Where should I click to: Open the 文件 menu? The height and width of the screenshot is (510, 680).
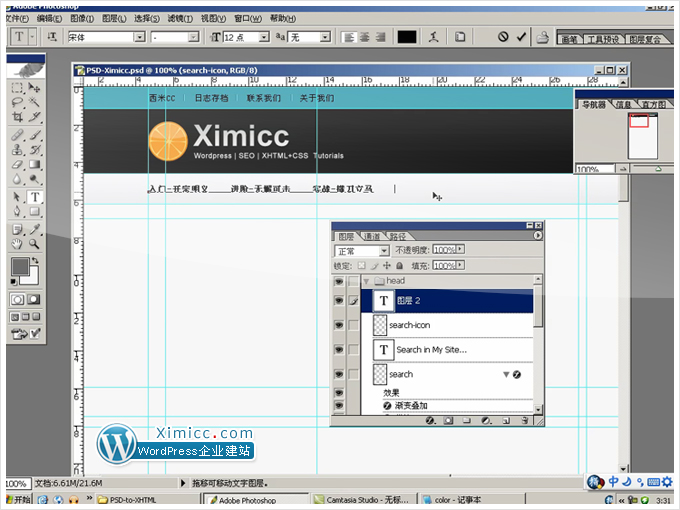[17, 18]
